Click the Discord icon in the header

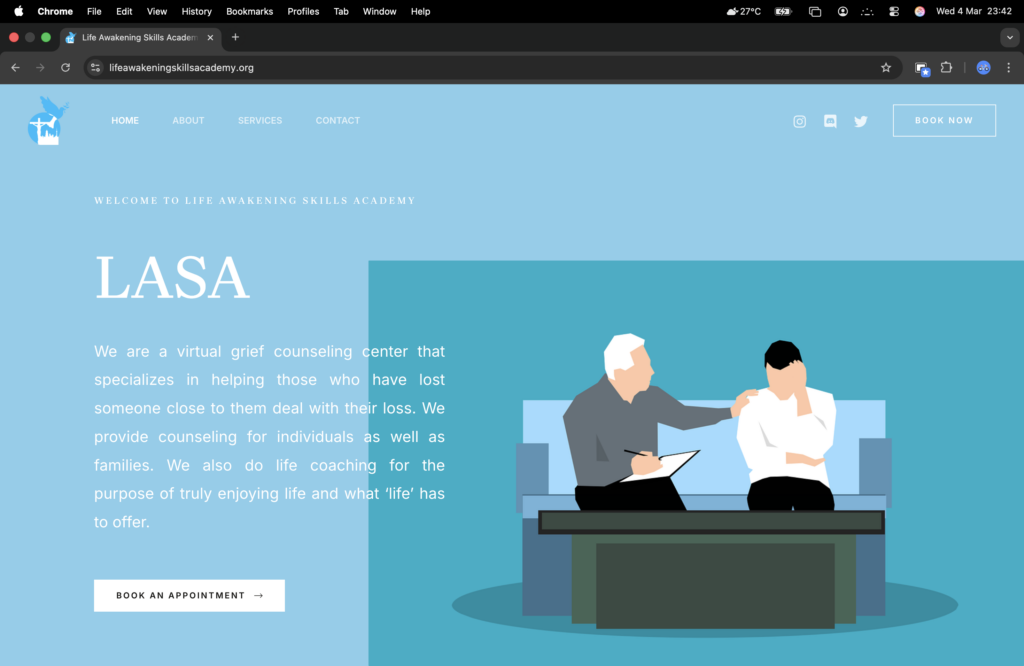(830, 121)
